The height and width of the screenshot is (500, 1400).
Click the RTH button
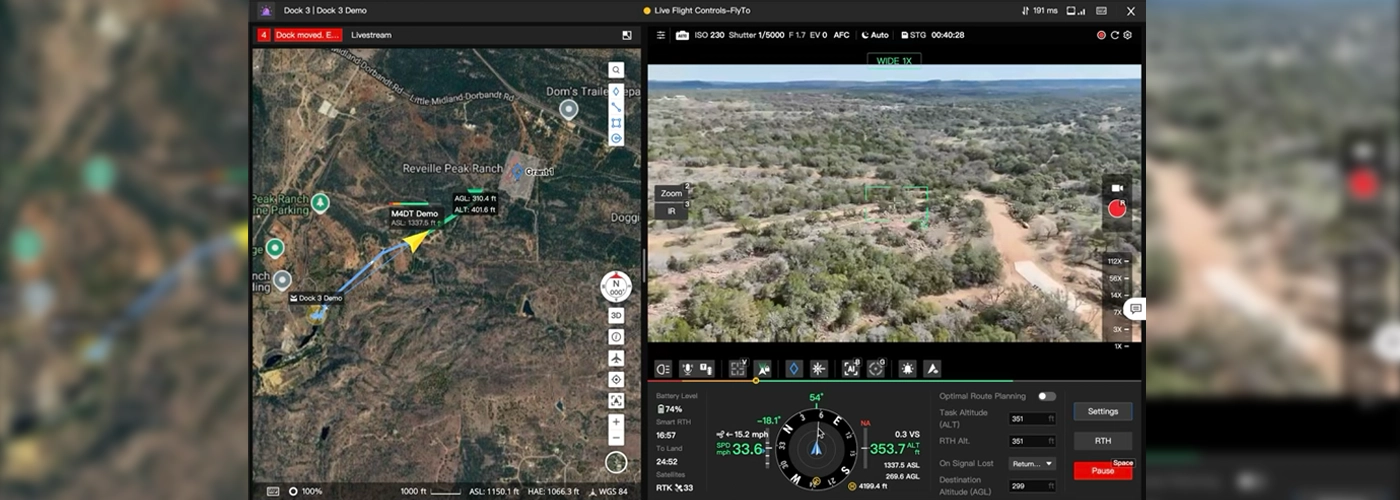tap(1103, 440)
